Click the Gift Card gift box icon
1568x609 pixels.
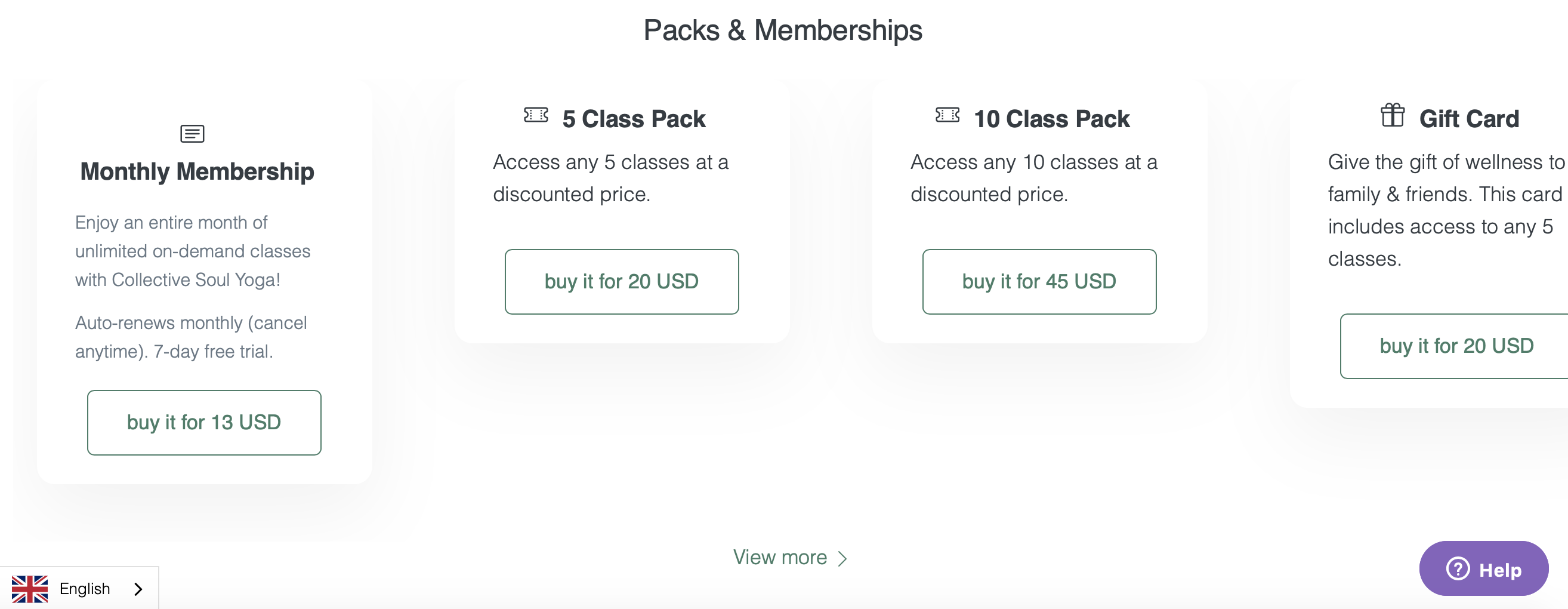coord(1392,115)
